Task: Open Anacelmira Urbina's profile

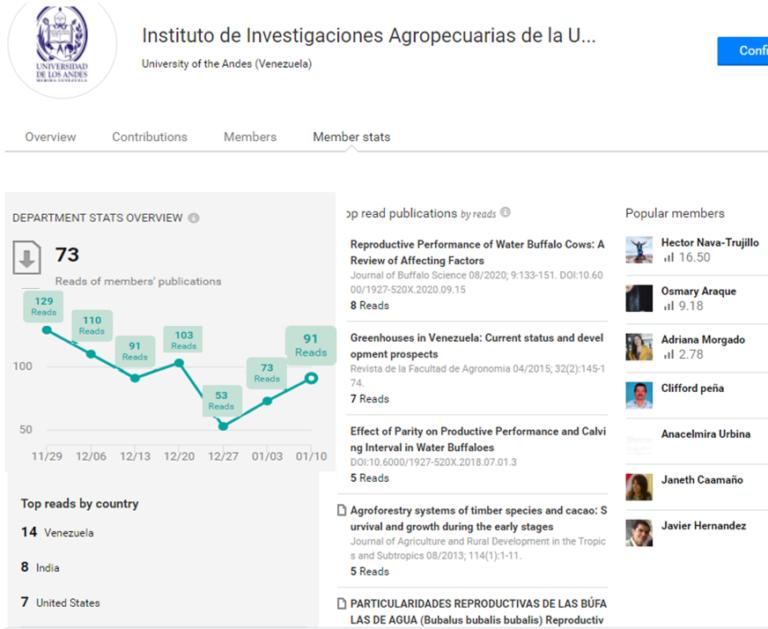Action: tap(706, 434)
